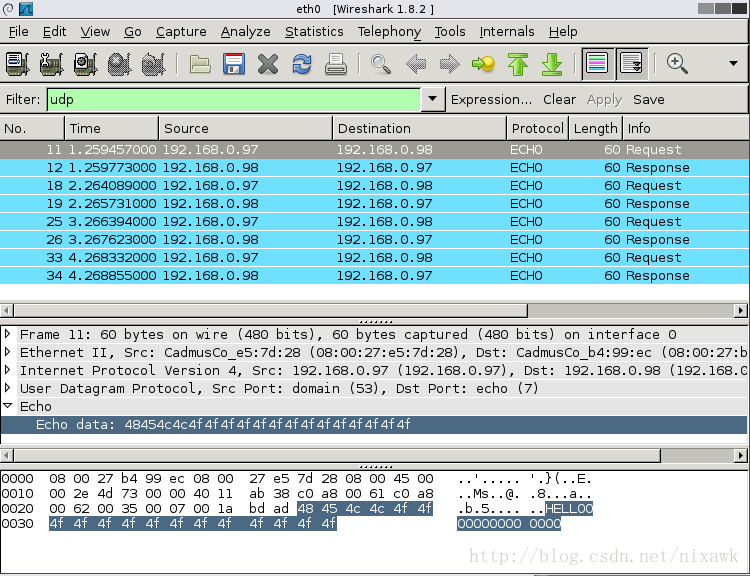750x576 pixels.
Task: Close the capture file X icon
Action: pos(268,64)
